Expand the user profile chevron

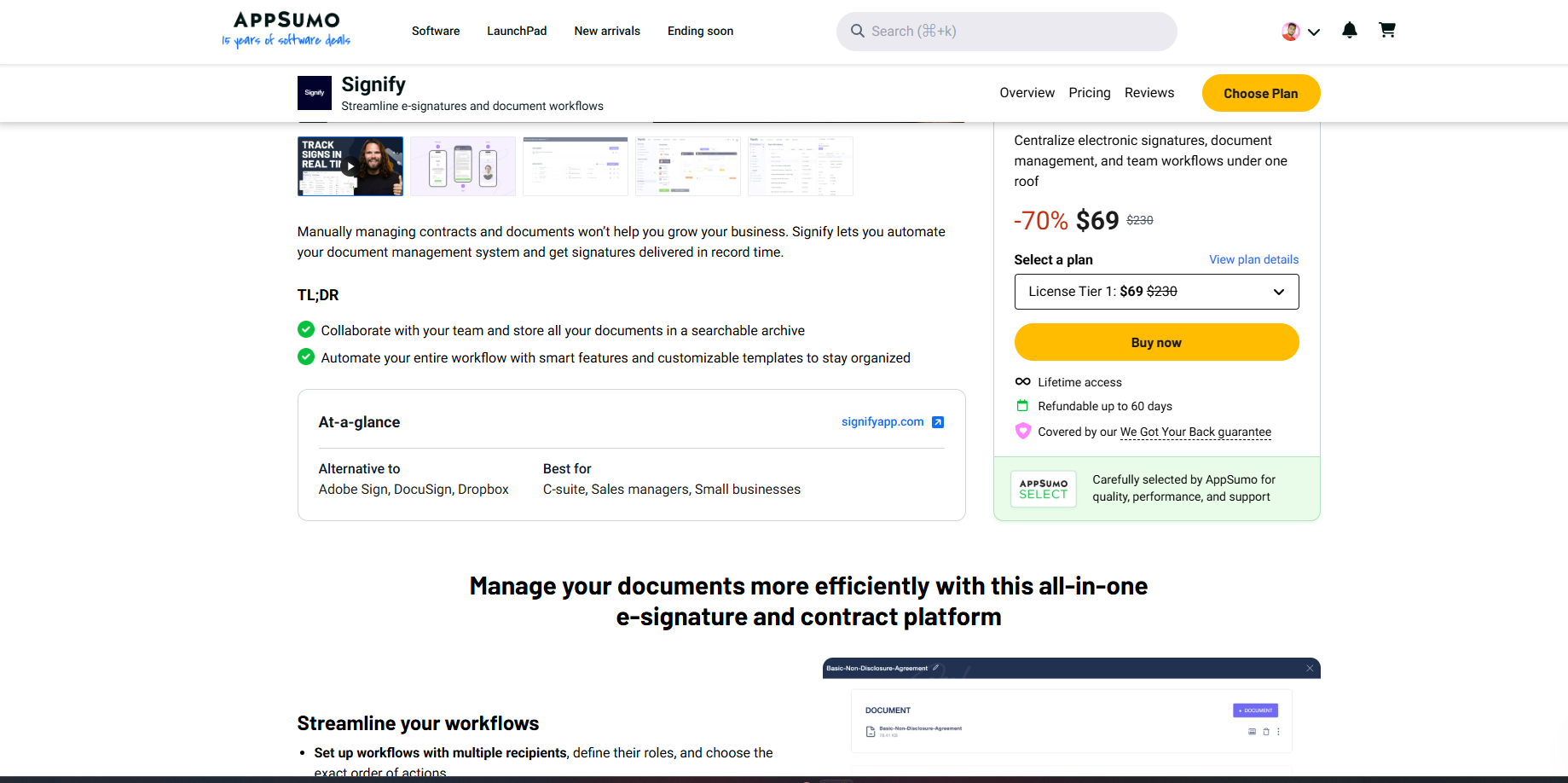[x=1314, y=32]
